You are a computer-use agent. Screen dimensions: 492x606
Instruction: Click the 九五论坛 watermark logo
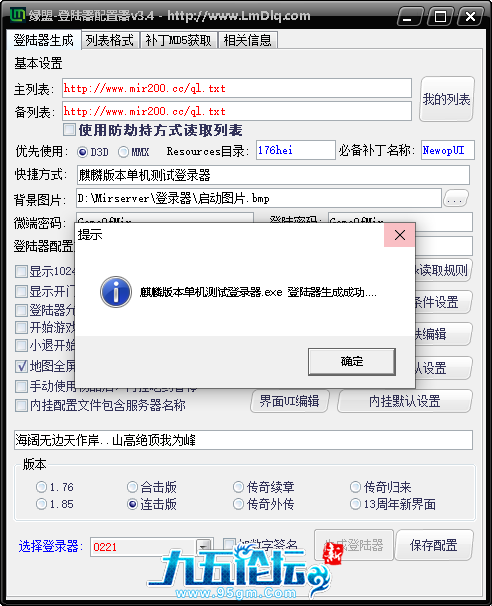point(240,574)
